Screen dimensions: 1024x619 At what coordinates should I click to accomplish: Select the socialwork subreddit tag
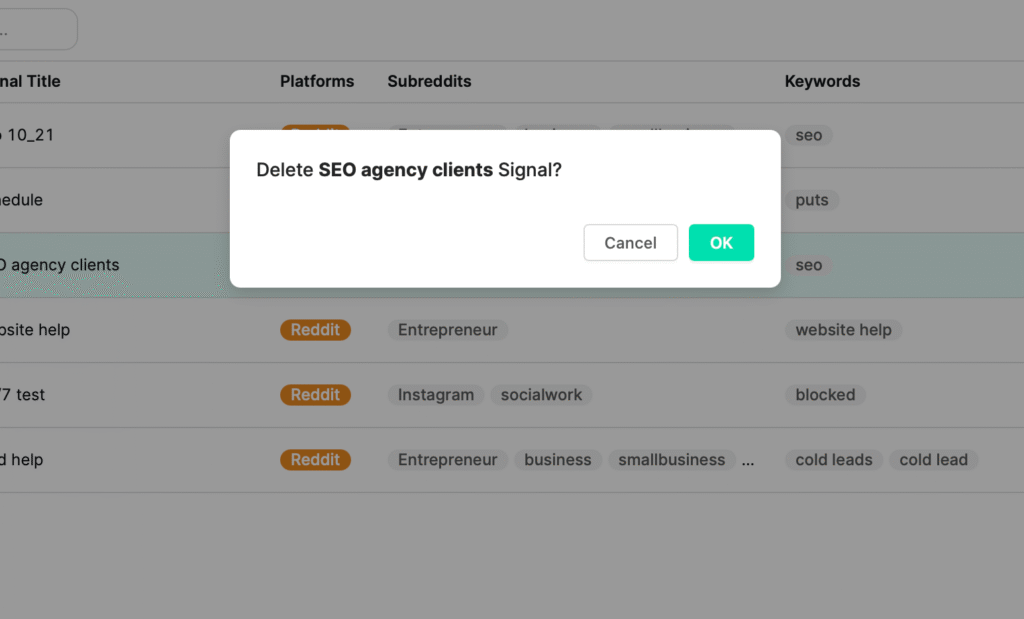pos(541,395)
